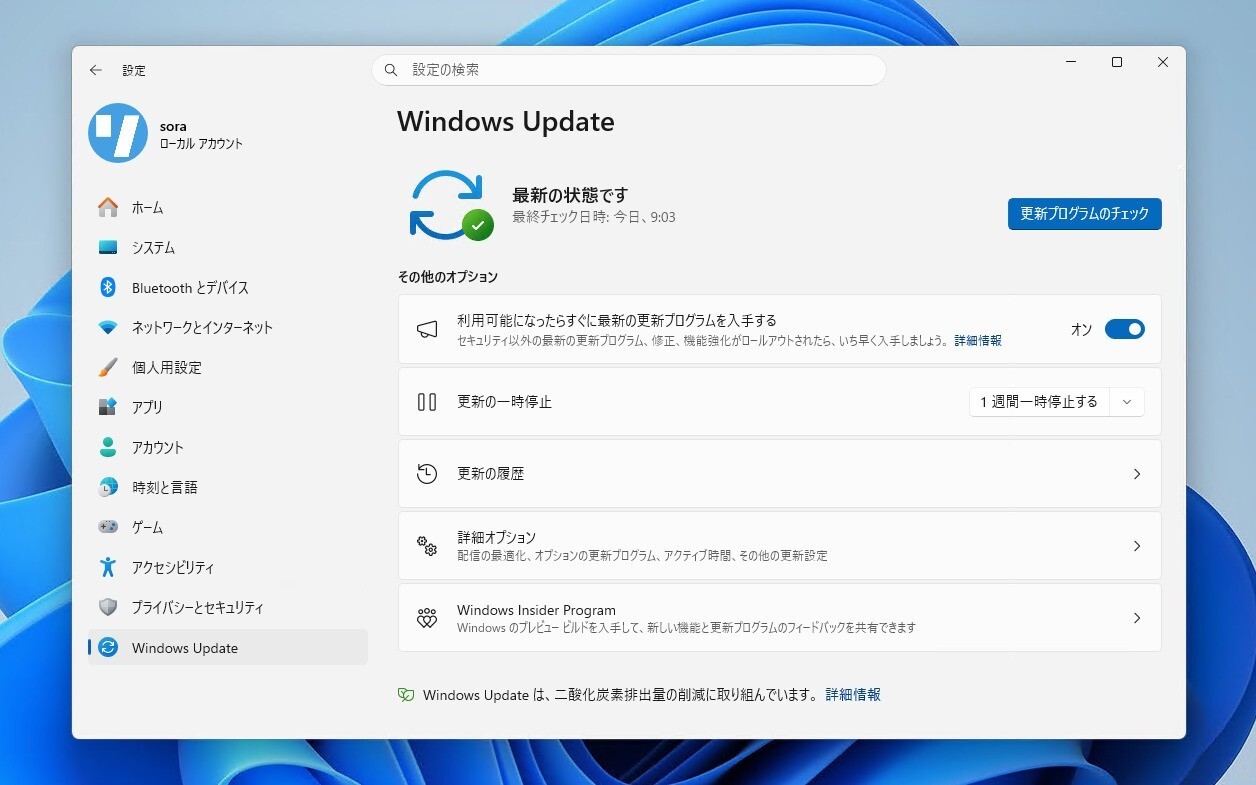This screenshot has height=785, width=1256.
Task: Click the pause icon beside 更新の一時停止
Action: 427,402
